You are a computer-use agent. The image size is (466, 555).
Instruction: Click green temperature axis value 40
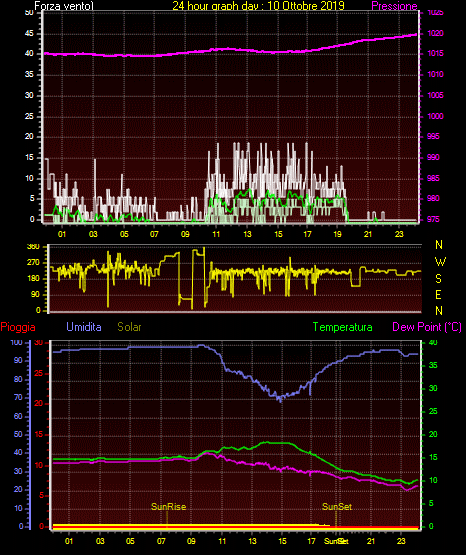(433, 342)
